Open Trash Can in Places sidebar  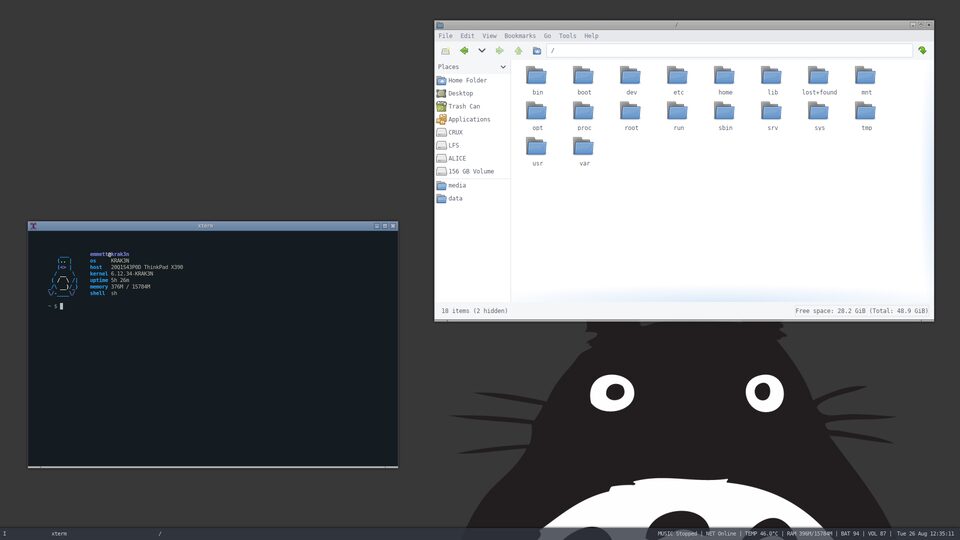click(x=472, y=106)
